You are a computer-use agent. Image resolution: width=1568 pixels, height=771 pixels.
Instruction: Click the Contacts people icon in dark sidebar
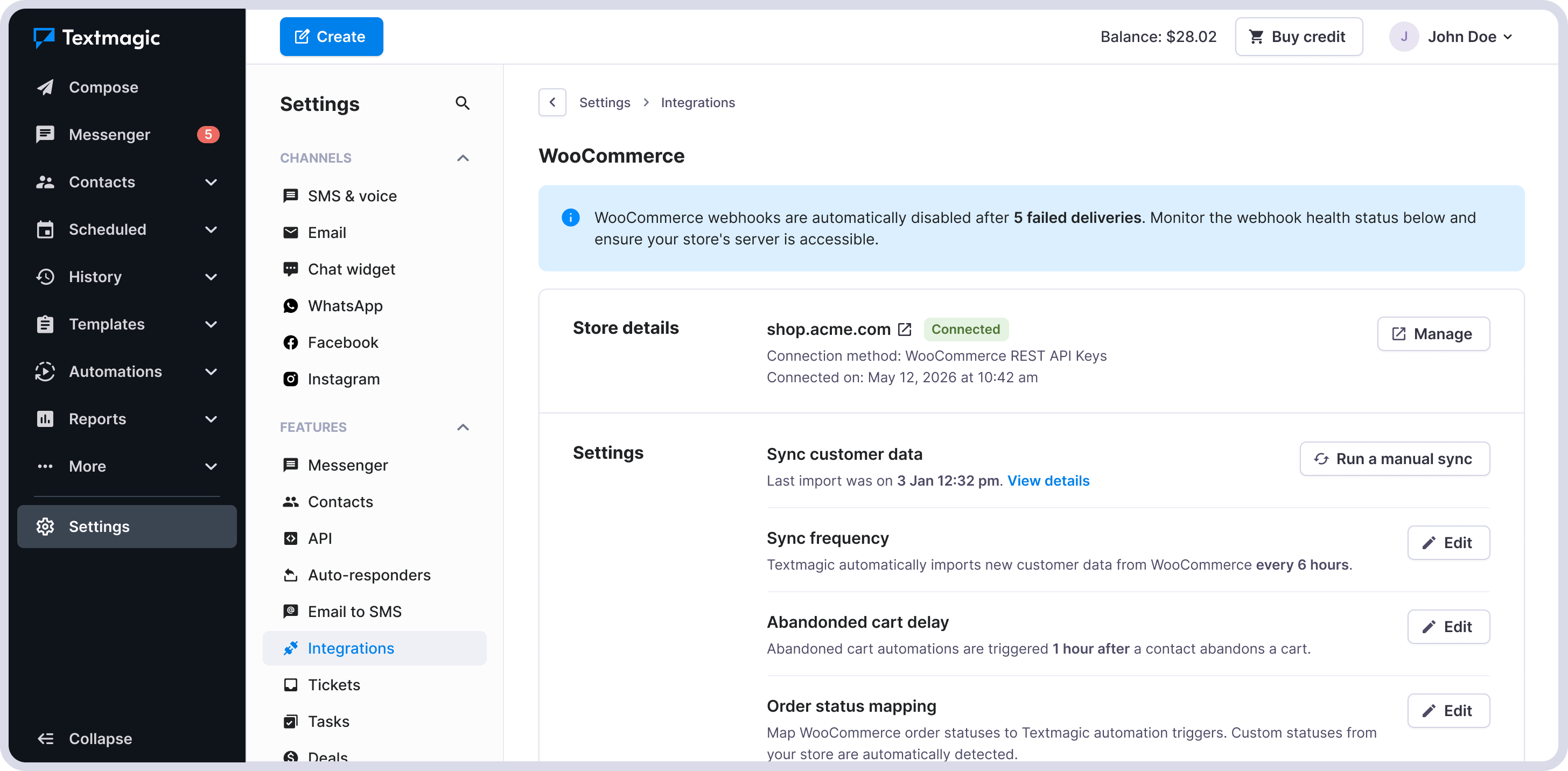(x=46, y=182)
